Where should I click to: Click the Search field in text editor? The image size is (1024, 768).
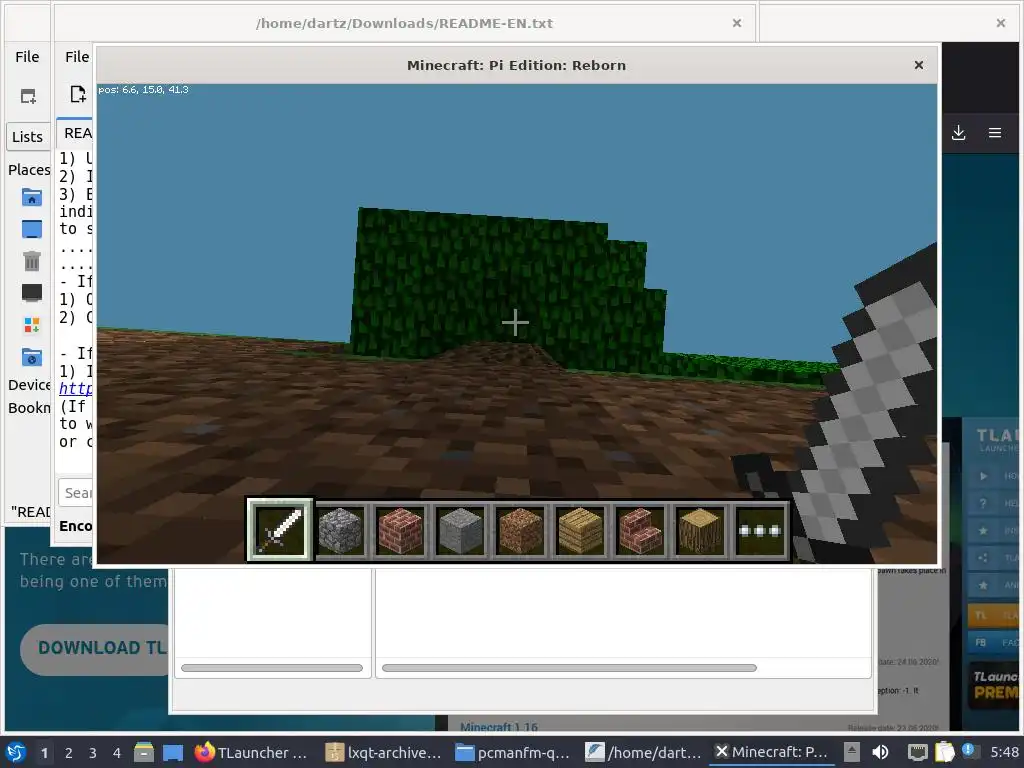click(76, 493)
